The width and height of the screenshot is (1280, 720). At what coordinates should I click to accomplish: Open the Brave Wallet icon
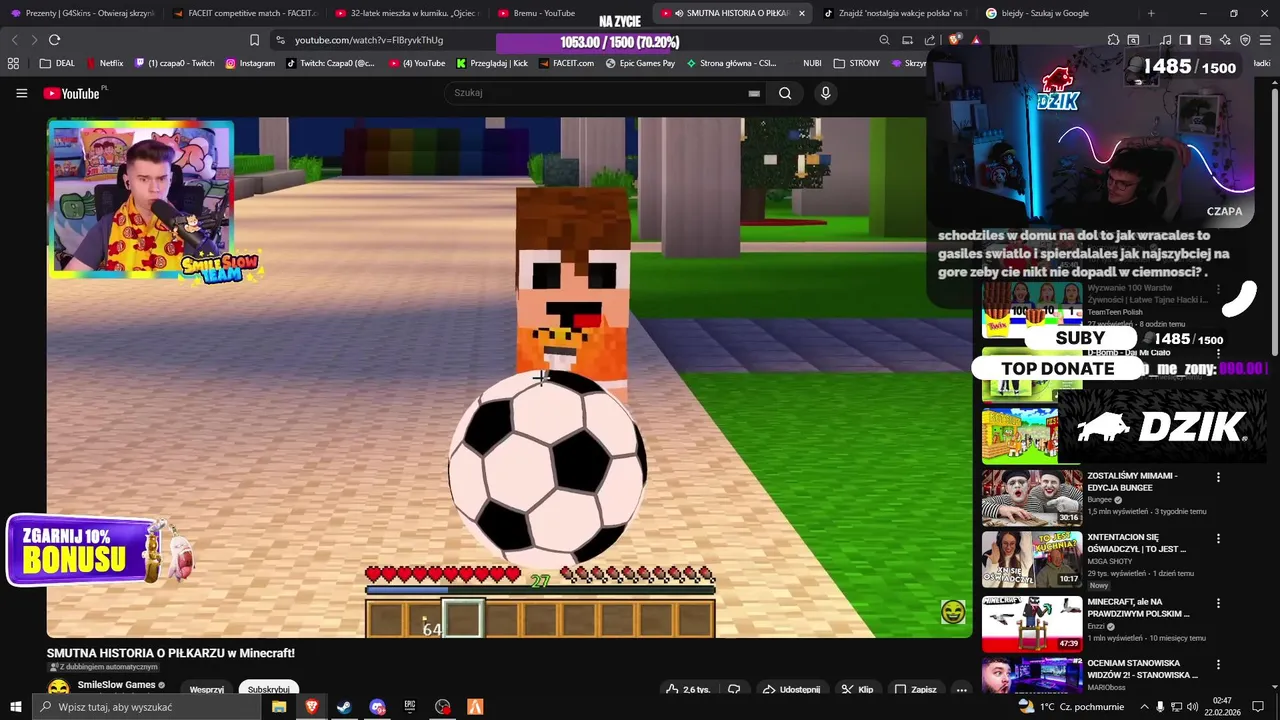click(1205, 40)
